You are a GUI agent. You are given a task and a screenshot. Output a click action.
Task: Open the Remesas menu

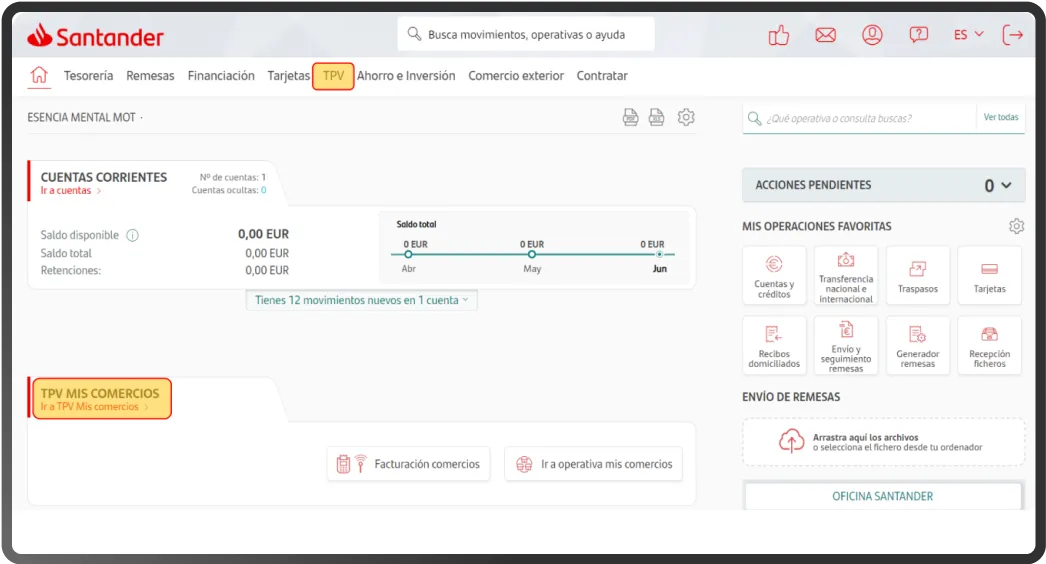pyautogui.click(x=150, y=75)
